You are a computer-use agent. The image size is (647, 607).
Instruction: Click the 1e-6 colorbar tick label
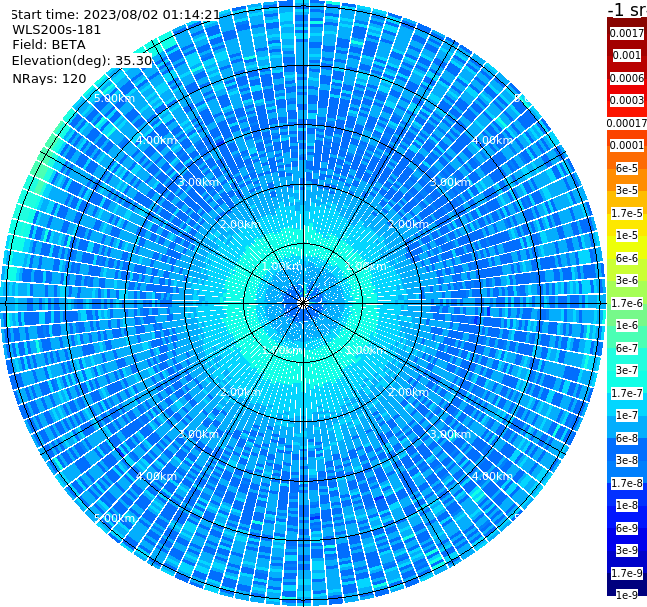[x=627, y=325]
